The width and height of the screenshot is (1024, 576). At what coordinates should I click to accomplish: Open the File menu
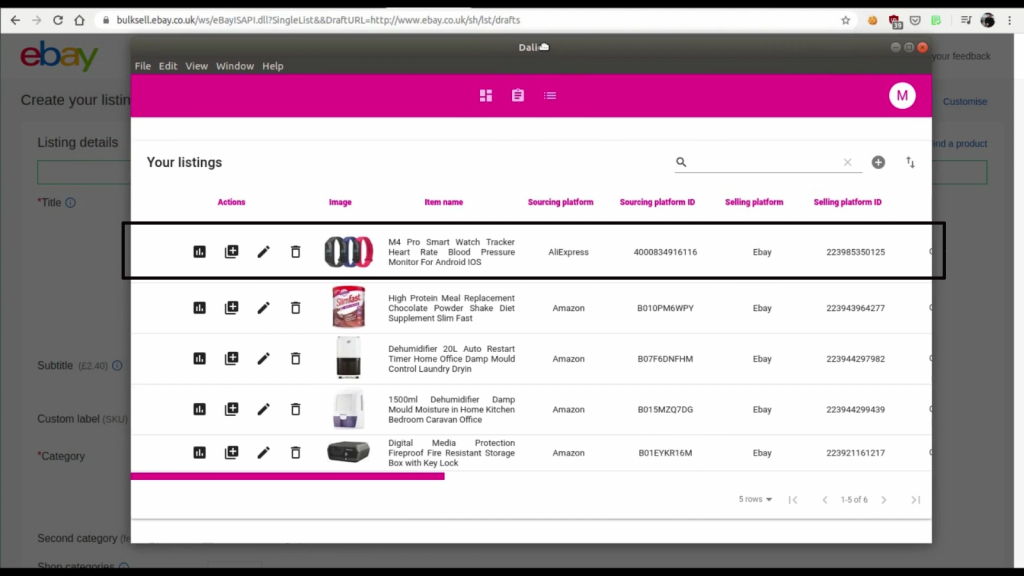click(x=142, y=66)
